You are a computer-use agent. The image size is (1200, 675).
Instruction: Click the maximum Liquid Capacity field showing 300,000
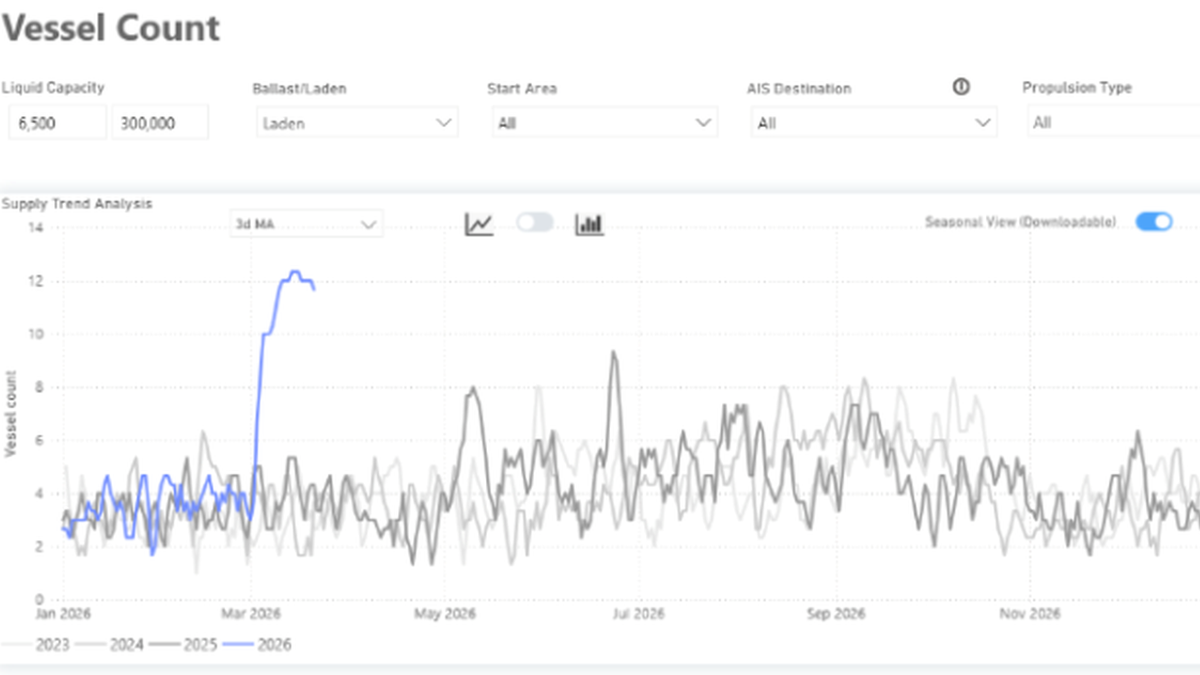tap(160, 123)
